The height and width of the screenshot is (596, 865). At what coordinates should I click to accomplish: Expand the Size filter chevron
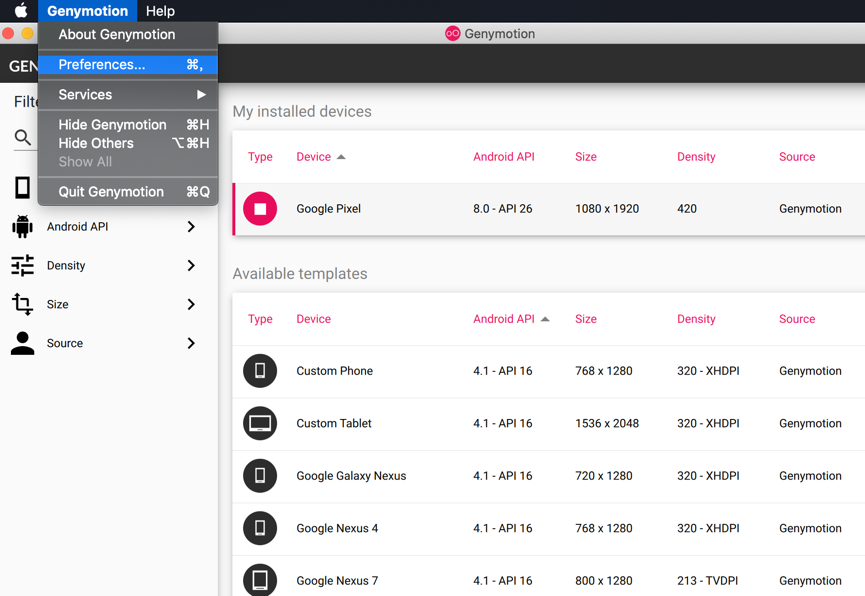pos(191,304)
